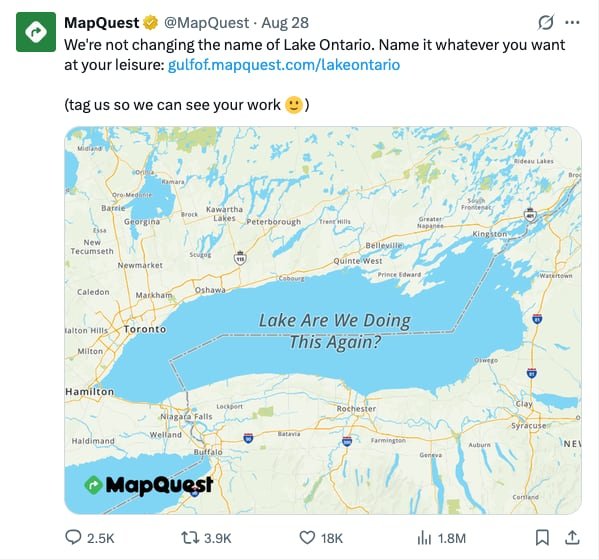Click the 'Lake Are We Doing' label
599x560 pixels.
click(x=335, y=320)
